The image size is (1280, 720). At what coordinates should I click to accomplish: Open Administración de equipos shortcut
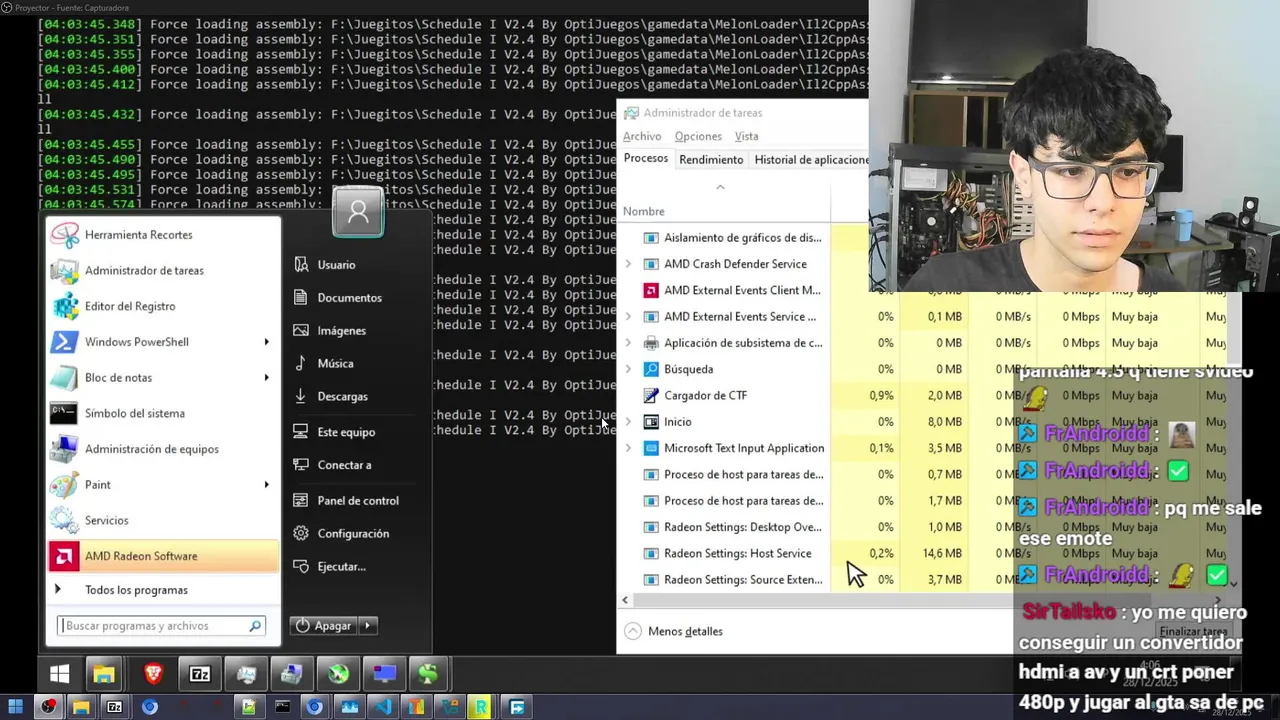click(163, 449)
